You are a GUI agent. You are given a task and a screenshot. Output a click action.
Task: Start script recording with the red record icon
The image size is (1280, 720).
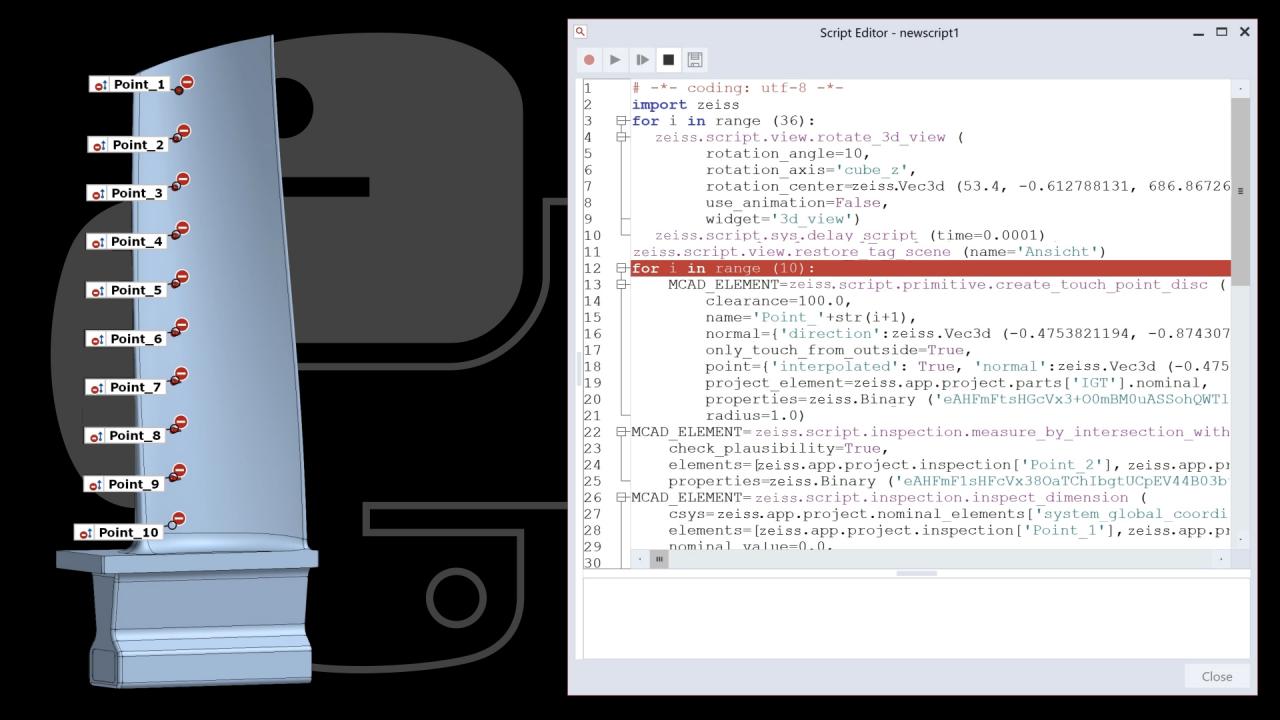(x=589, y=59)
